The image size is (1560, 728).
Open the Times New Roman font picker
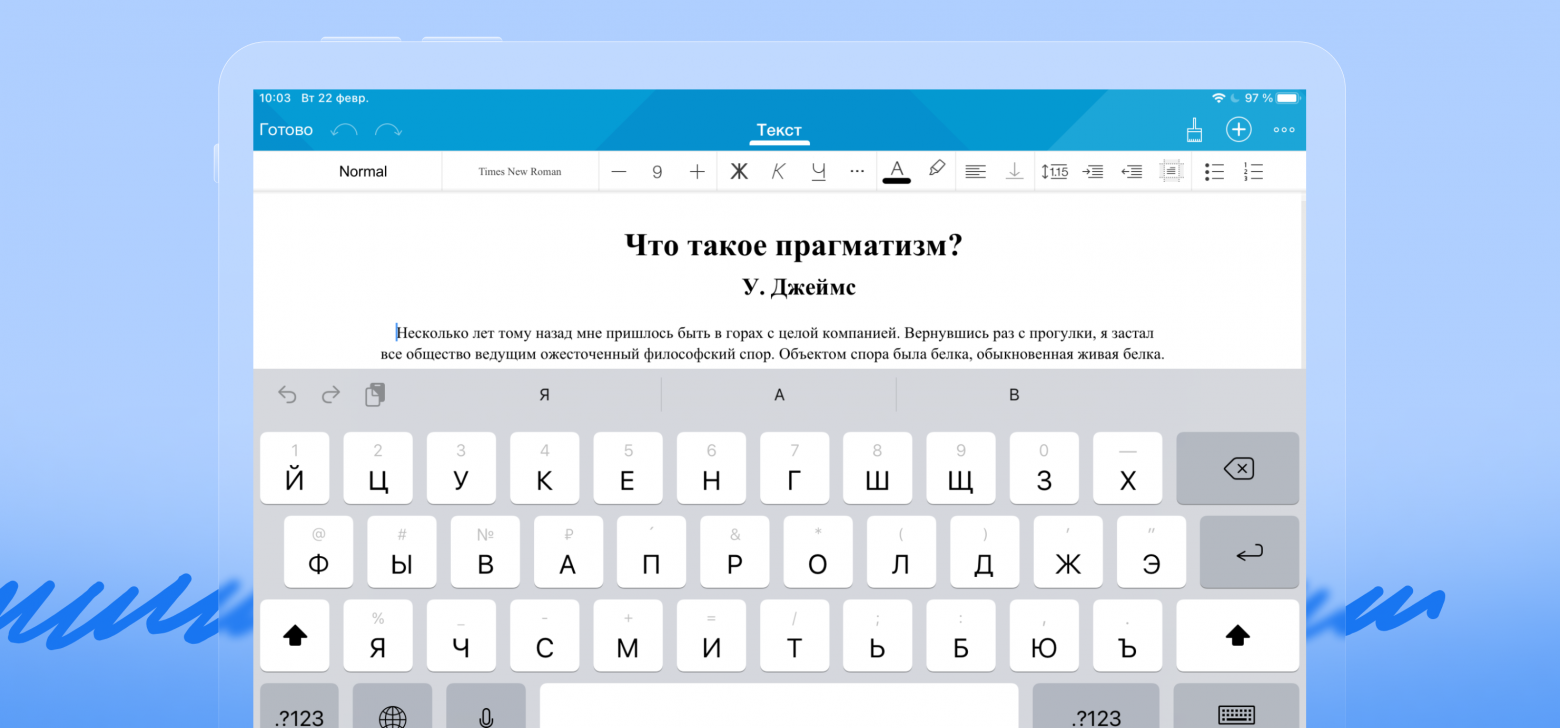coord(519,172)
